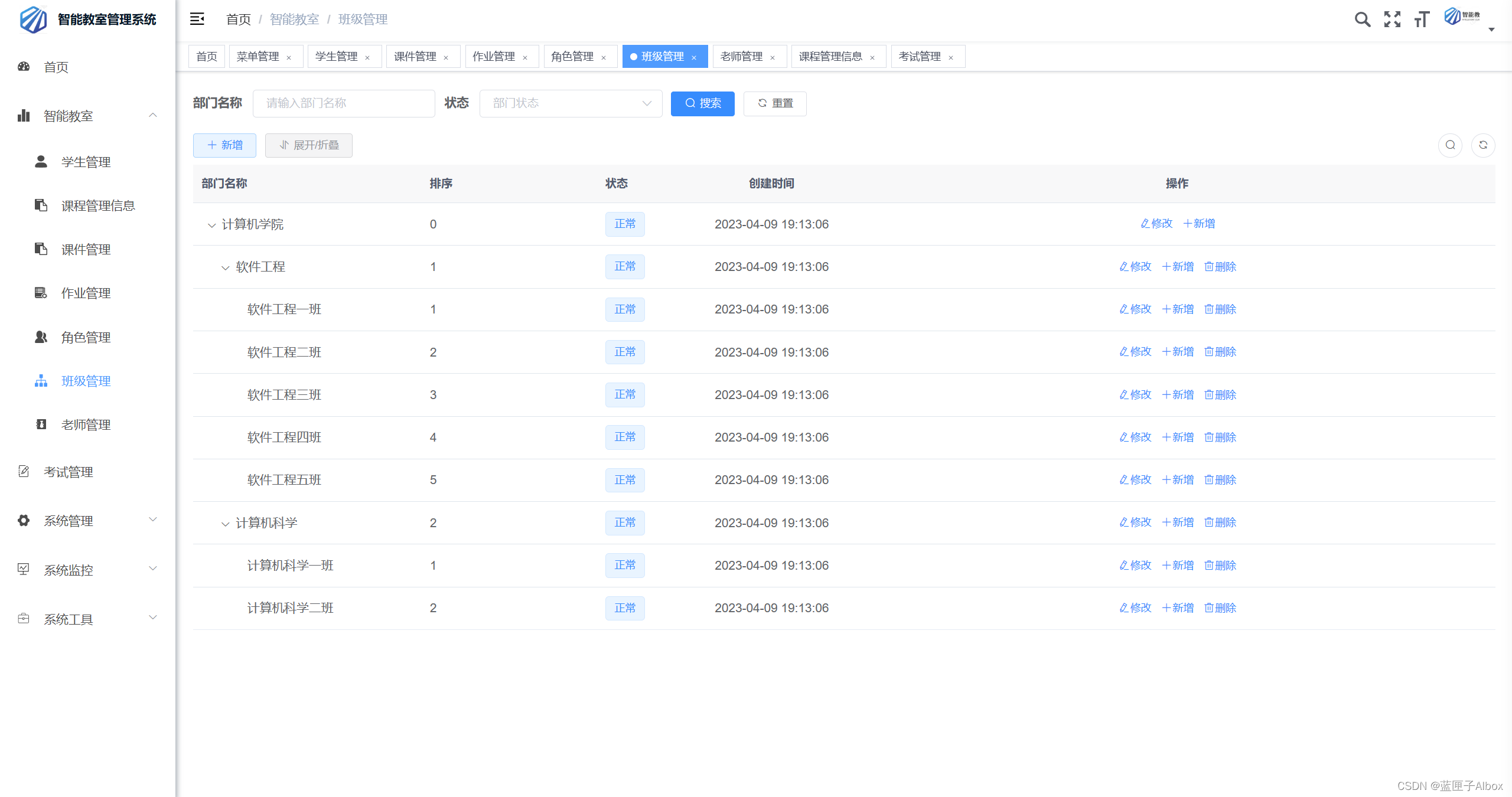Click 修改 for 计算机学院 row

(x=1156, y=224)
